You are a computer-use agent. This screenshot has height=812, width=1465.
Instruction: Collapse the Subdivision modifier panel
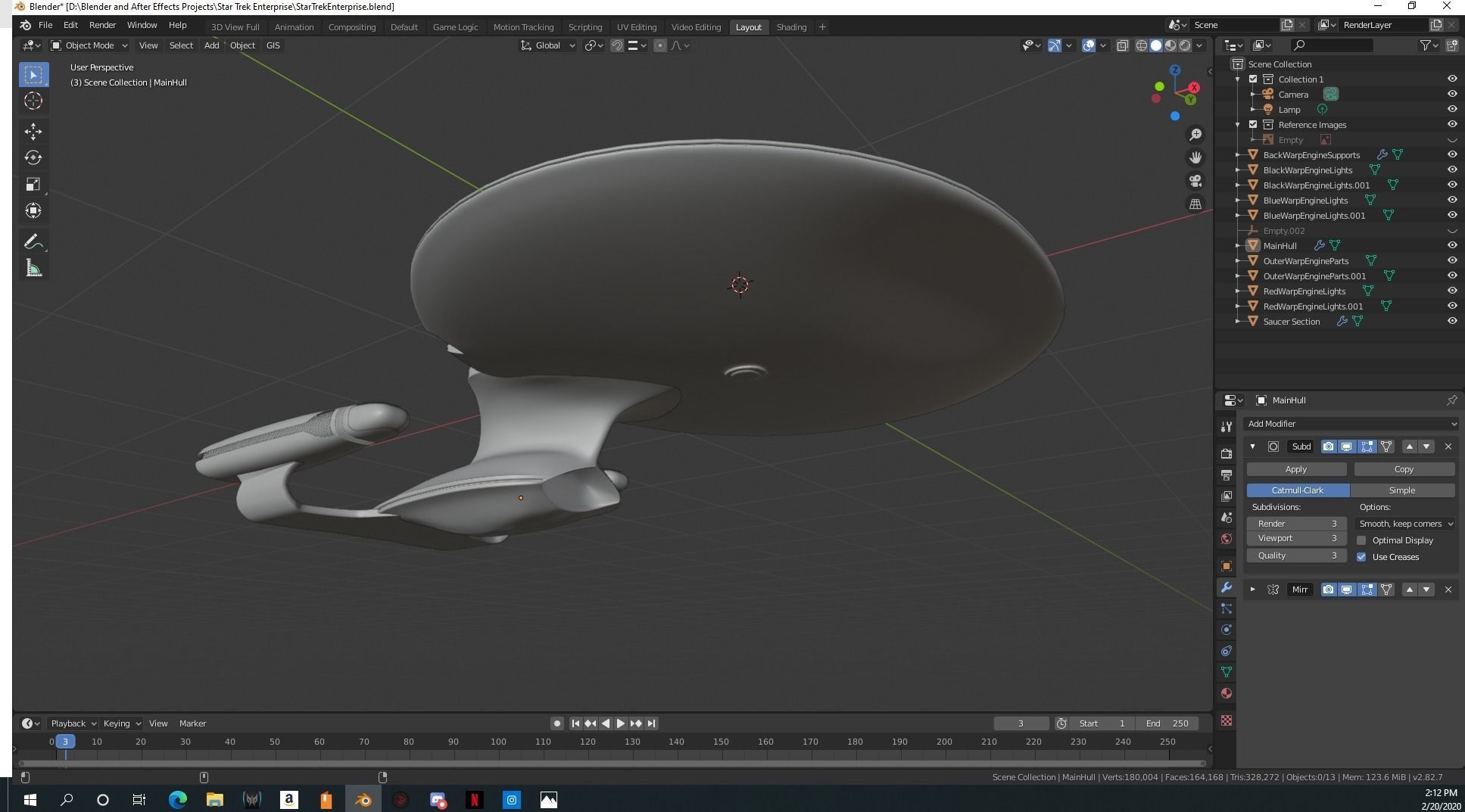tap(1252, 446)
